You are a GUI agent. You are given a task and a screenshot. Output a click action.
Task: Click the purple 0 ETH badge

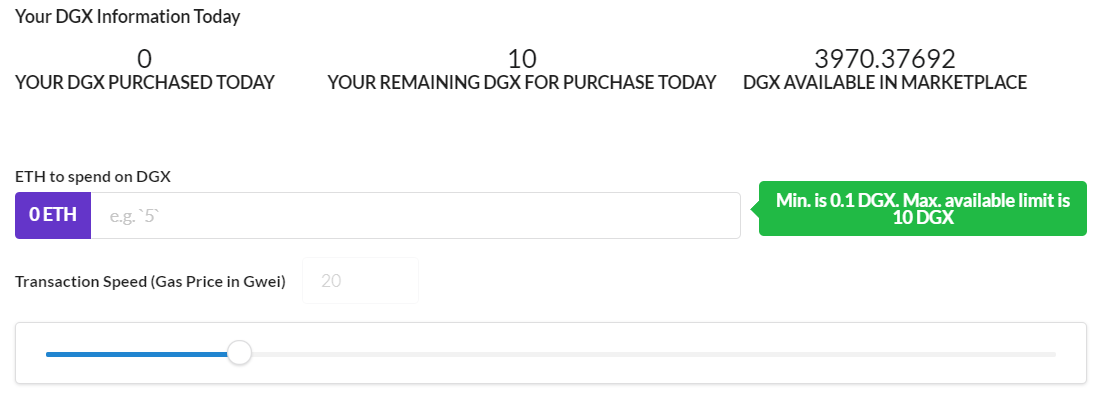53,215
